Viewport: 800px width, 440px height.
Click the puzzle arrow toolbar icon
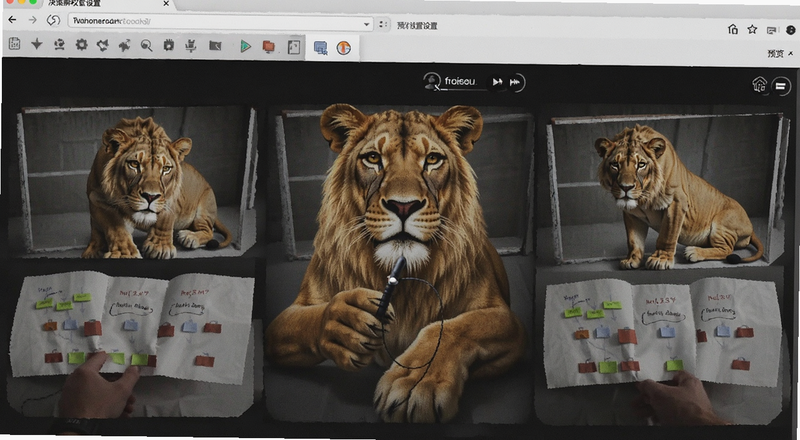(x=124, y=46)
